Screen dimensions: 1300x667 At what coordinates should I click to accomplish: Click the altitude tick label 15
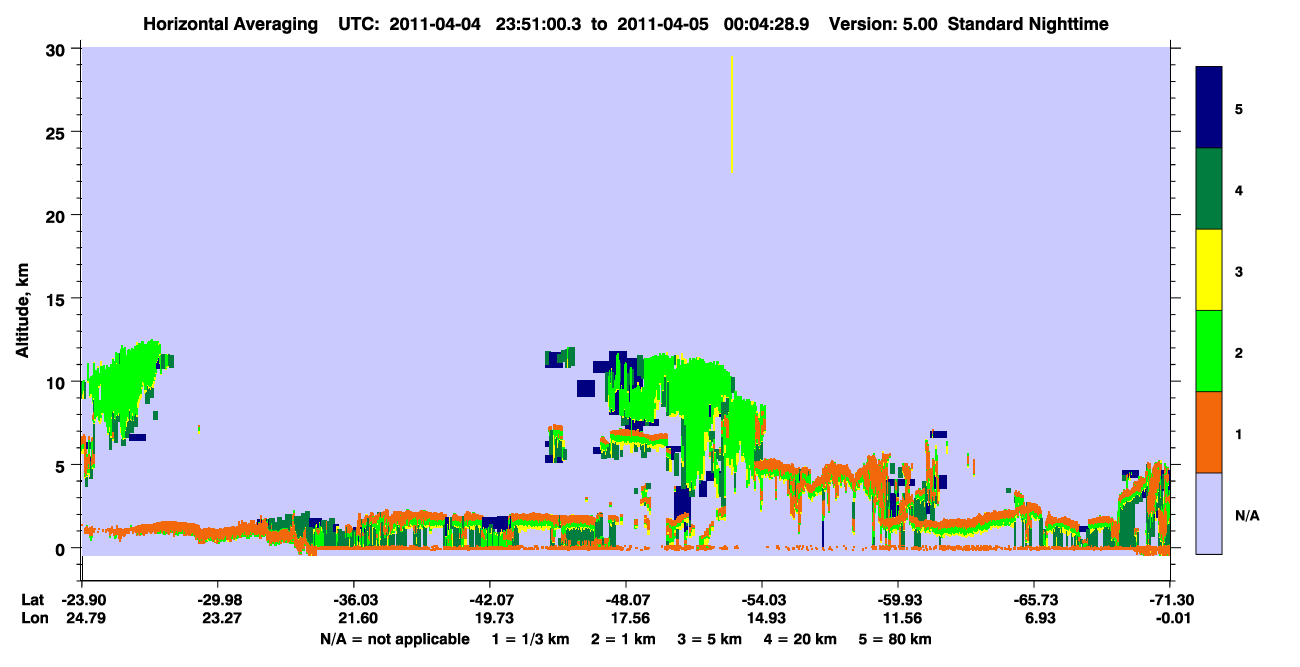58,299
